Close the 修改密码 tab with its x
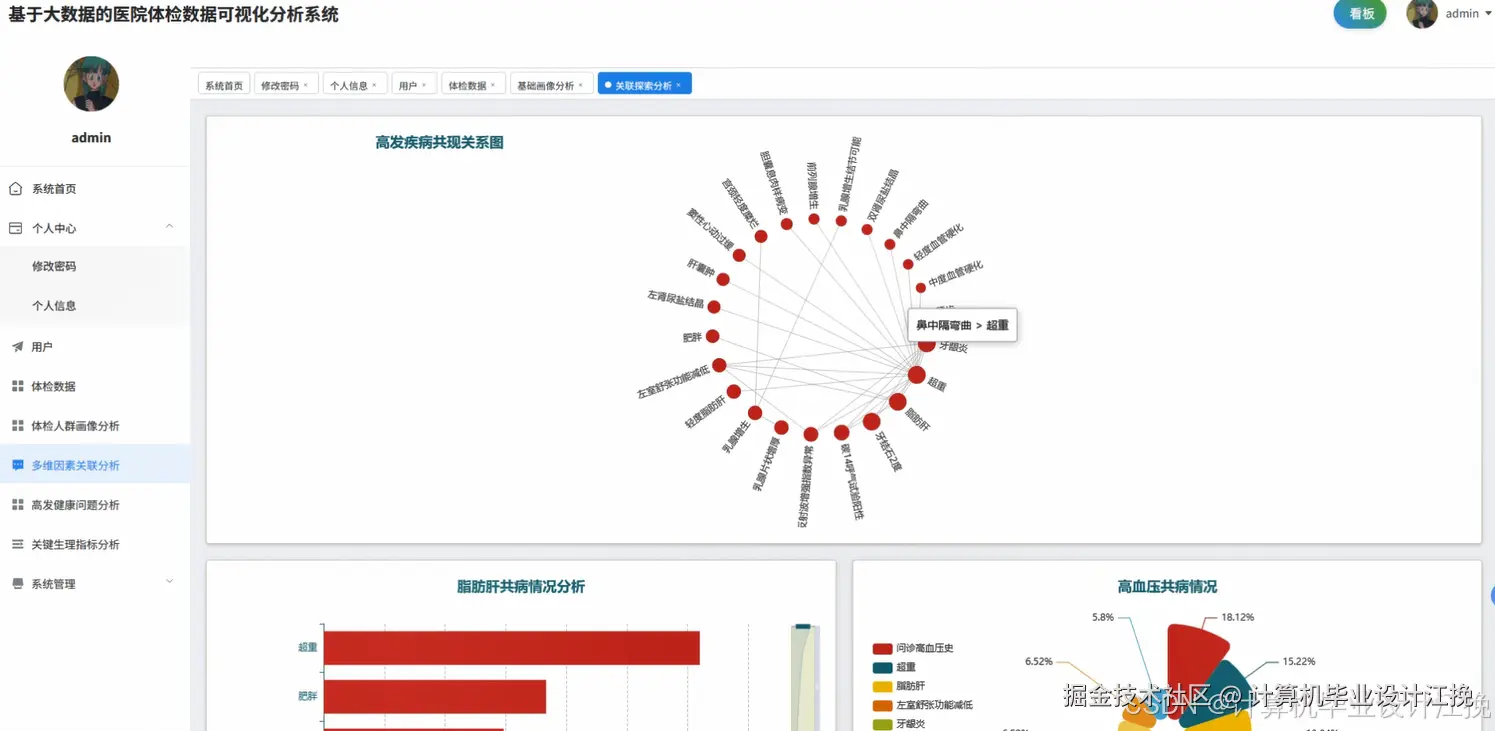Viewport: 1495px width, 731px height. 306,85
